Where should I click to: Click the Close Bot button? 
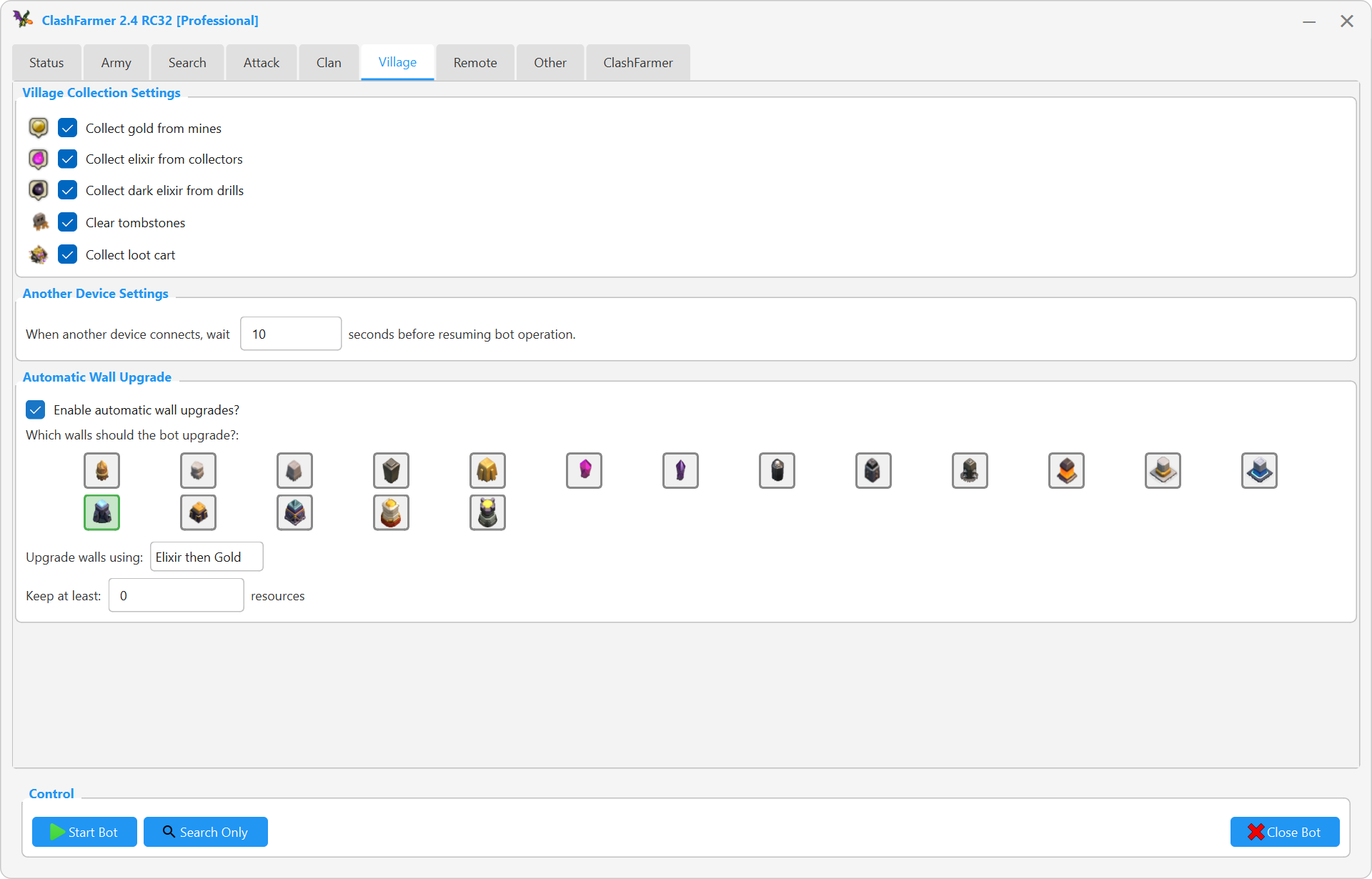point(1285,832)
